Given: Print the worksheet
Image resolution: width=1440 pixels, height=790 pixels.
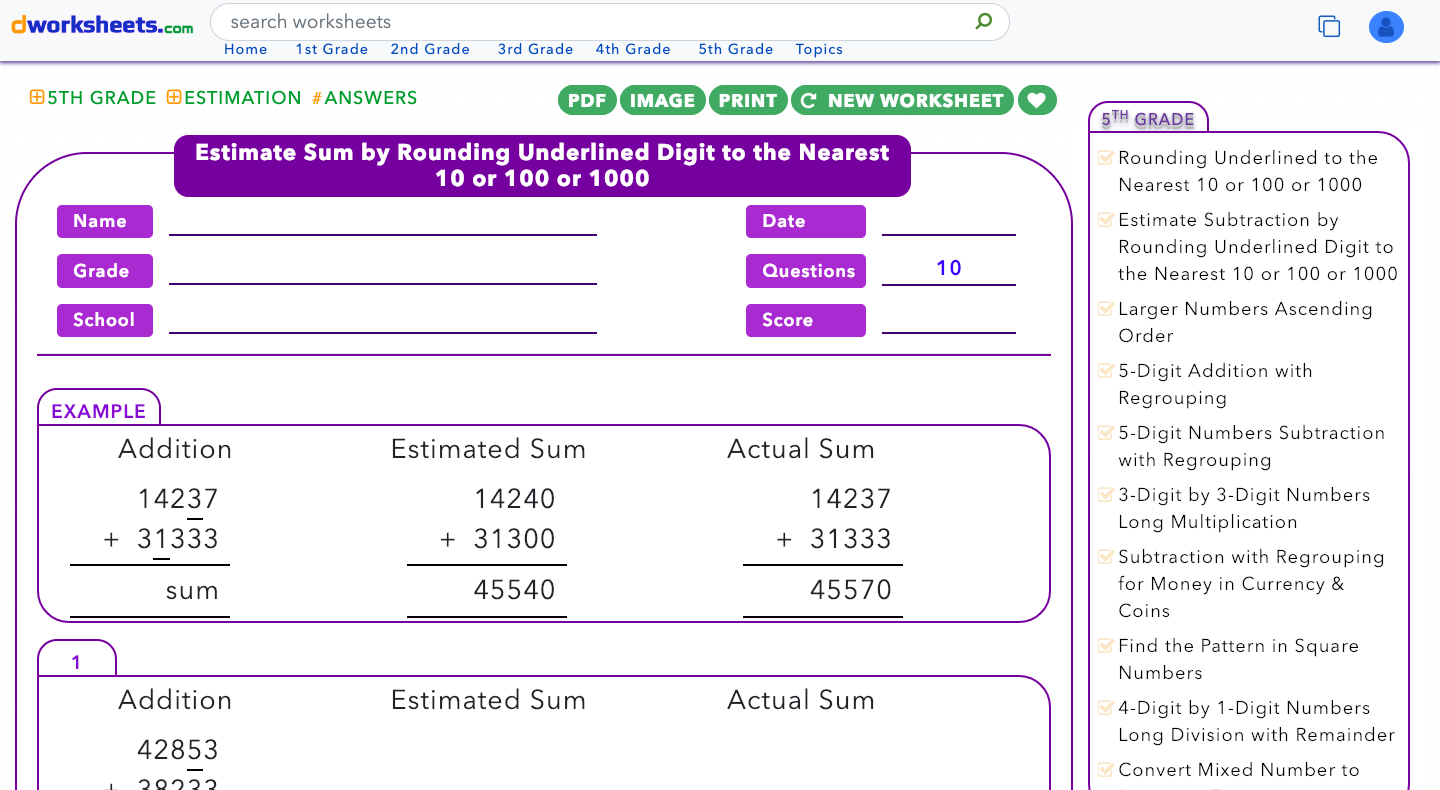Looking at the screenshot, I should pos(748,100).
